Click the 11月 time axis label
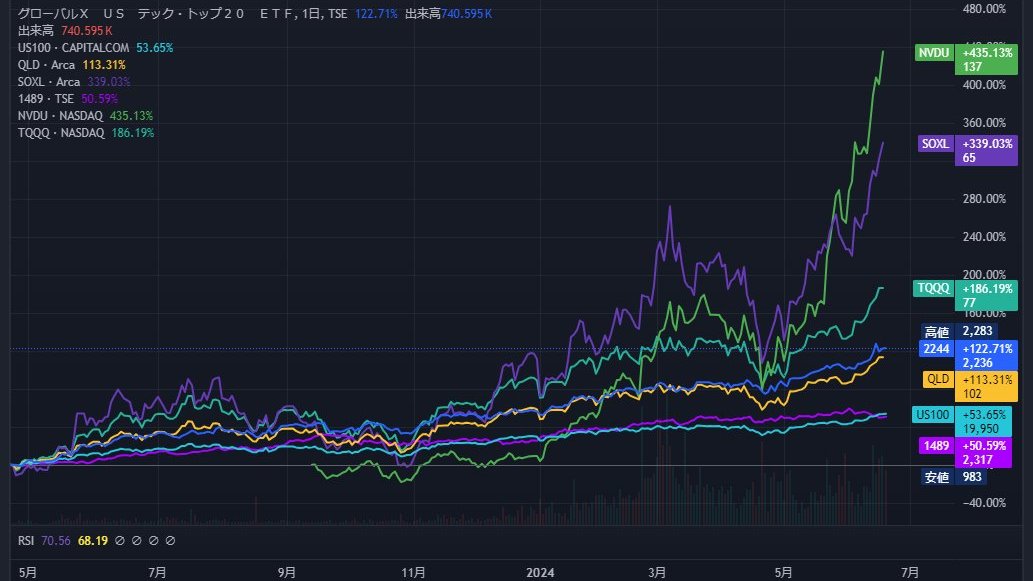Image resolution: width=1033 pixels, height=581 pixels. [x=414, y=572]
